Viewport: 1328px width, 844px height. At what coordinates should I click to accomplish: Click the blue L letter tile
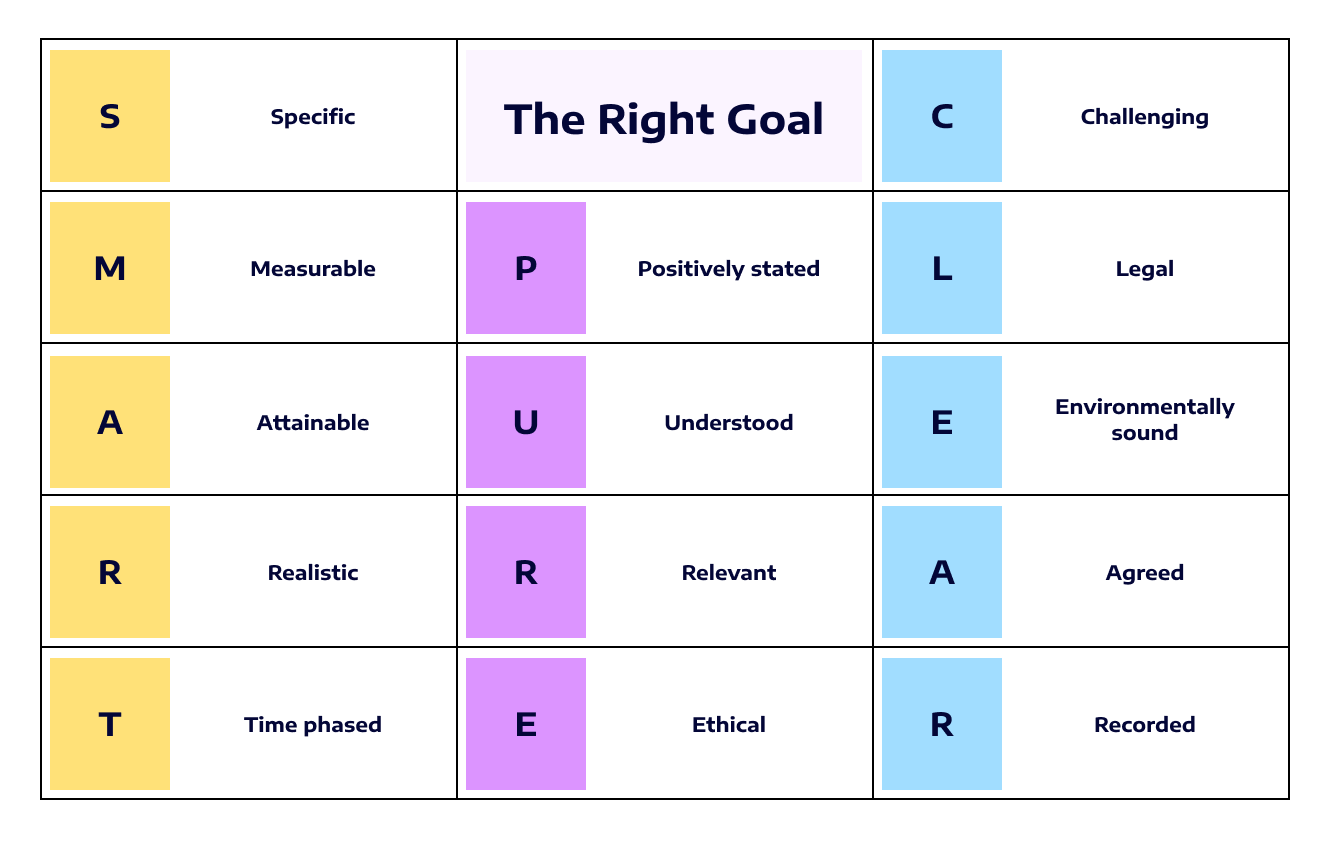coord(942,268)
